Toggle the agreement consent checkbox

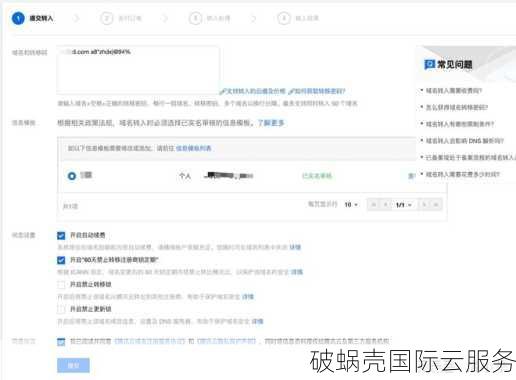point(61,342)
